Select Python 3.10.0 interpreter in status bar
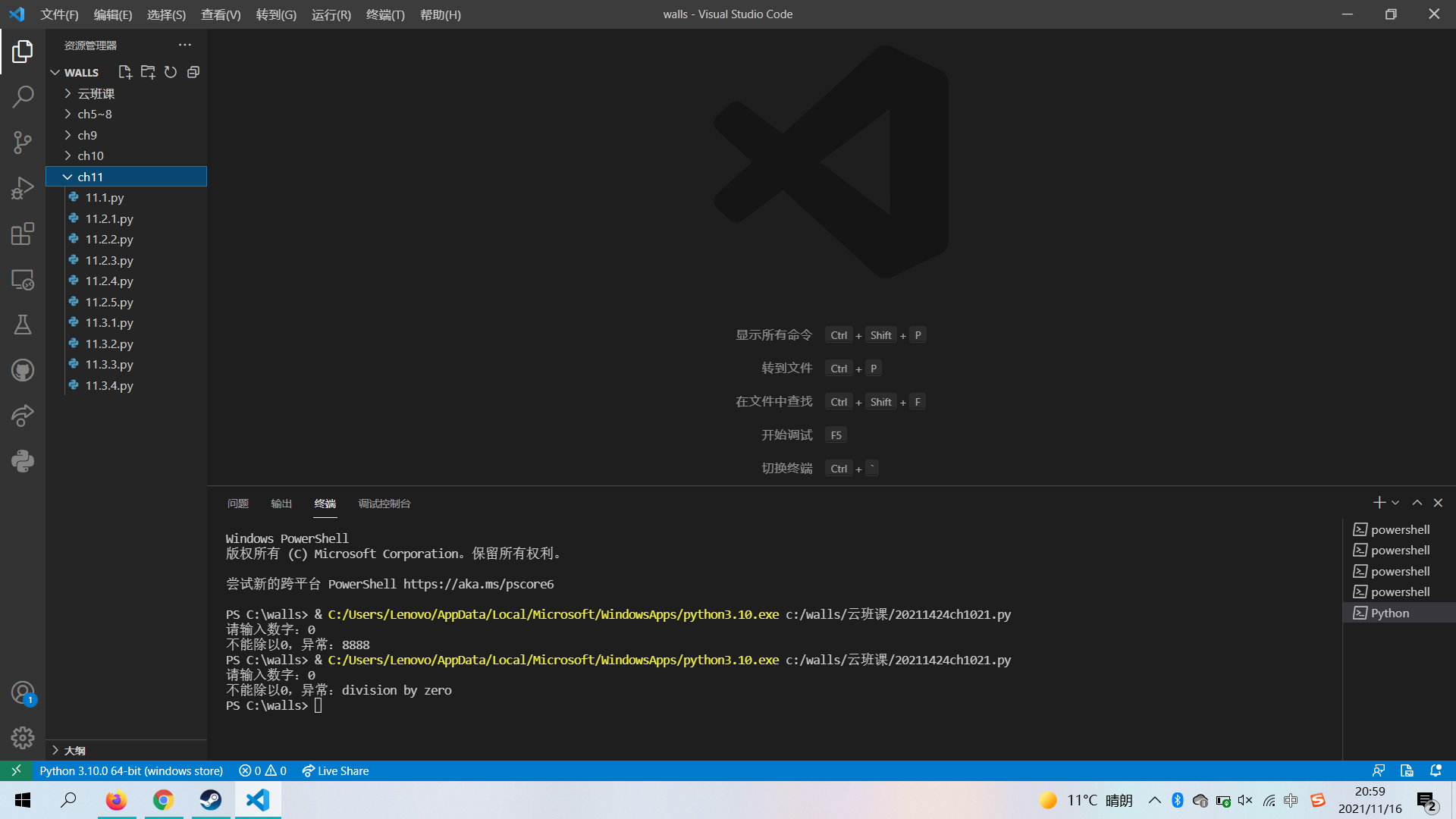1456x819 pixels. [x=131, y=770]
